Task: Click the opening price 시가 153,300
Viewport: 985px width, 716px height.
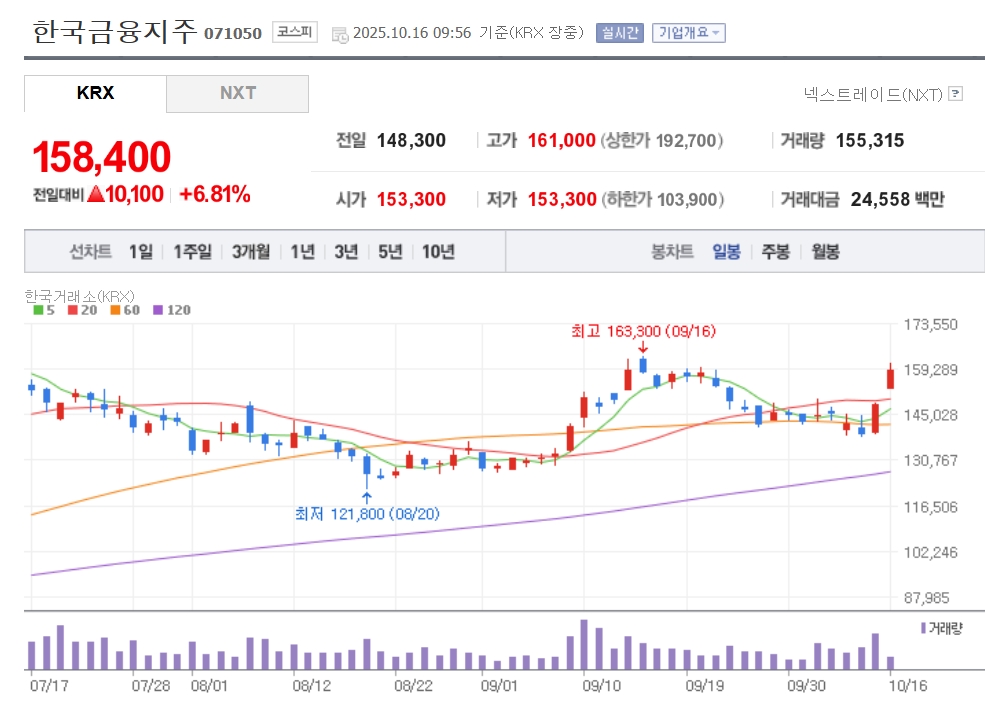Action: click(x=391, y=199)
